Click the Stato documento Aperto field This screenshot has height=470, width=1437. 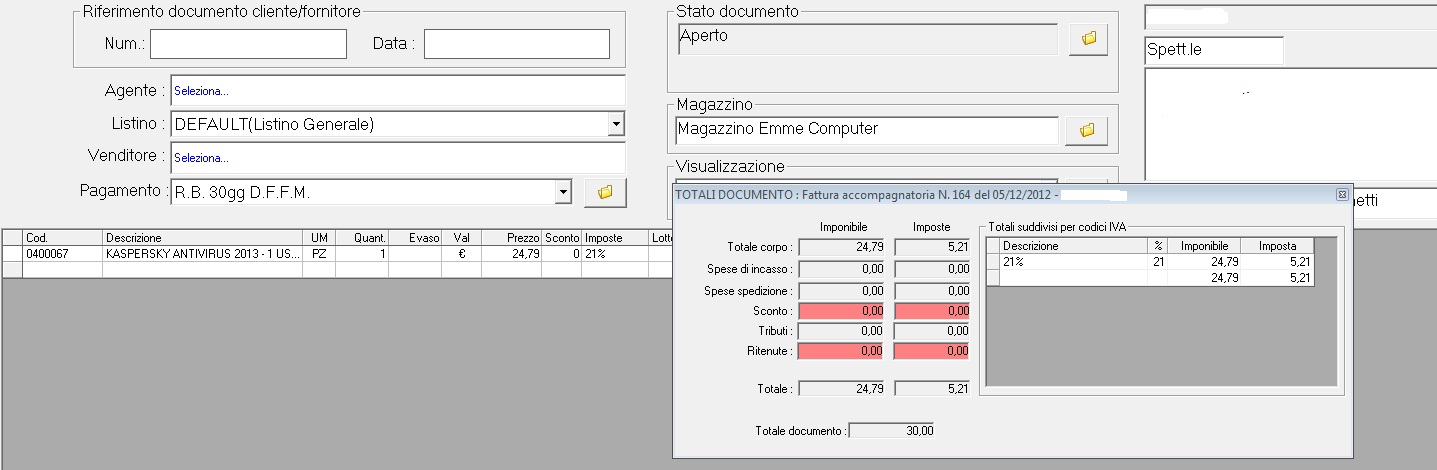coord(868,39)
